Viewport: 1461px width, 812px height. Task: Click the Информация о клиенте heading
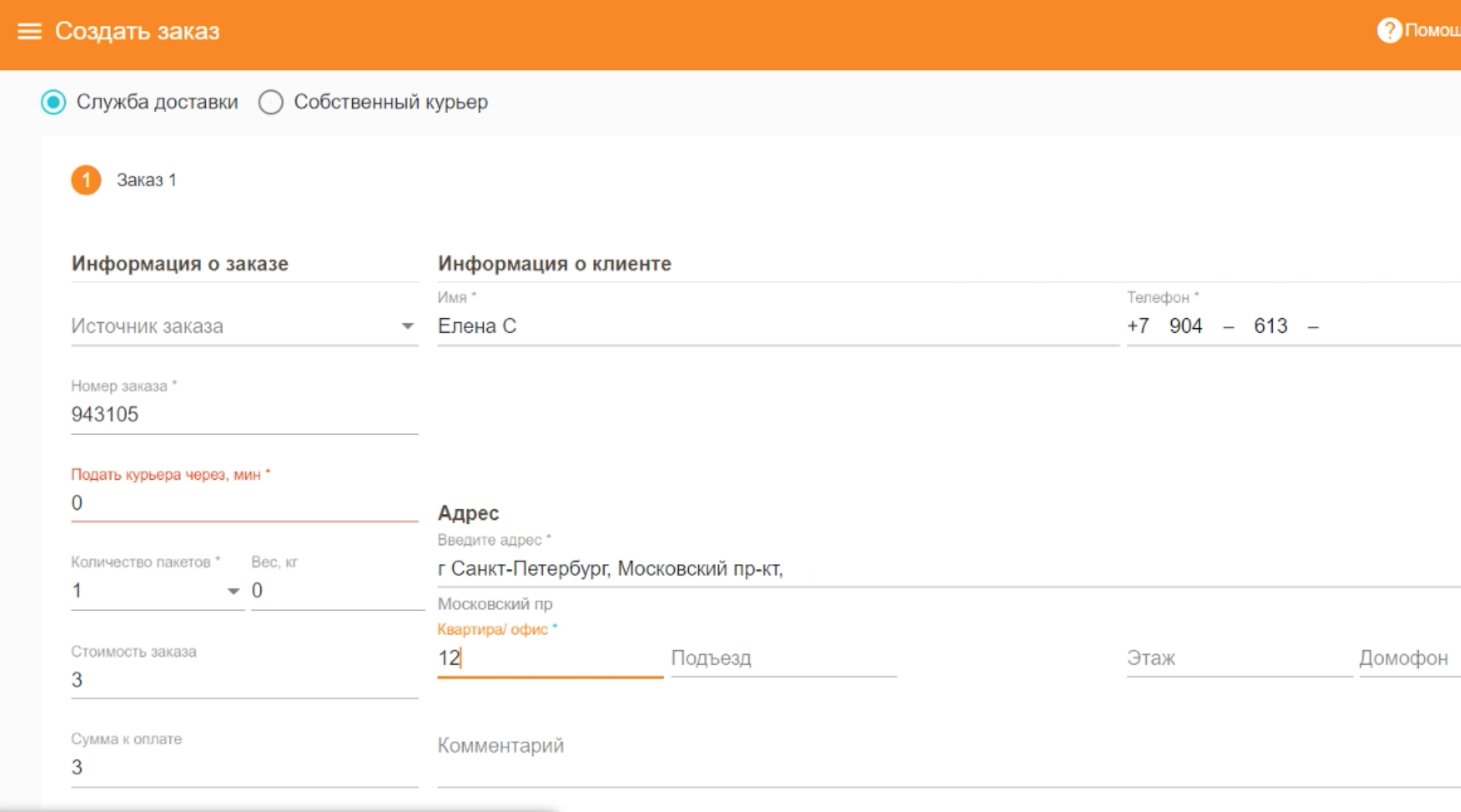tap(554, 263)
